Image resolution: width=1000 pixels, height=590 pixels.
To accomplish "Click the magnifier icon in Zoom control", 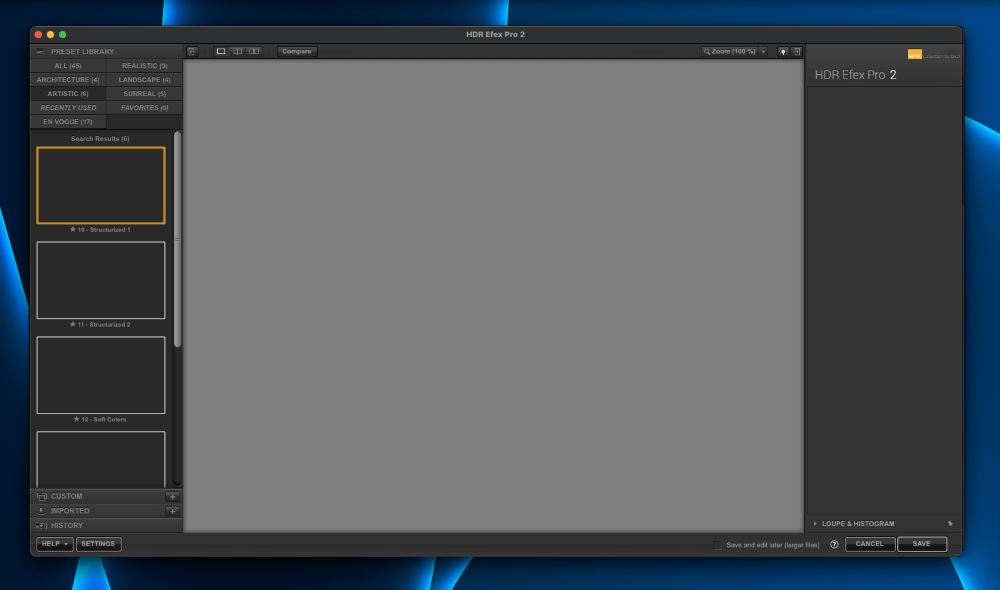I will [707, 52].
